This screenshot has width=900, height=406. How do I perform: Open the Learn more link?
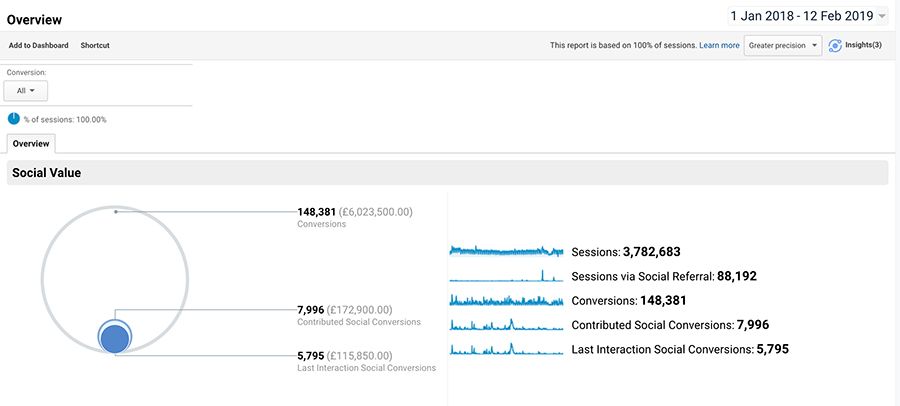[x=719, y=45]
